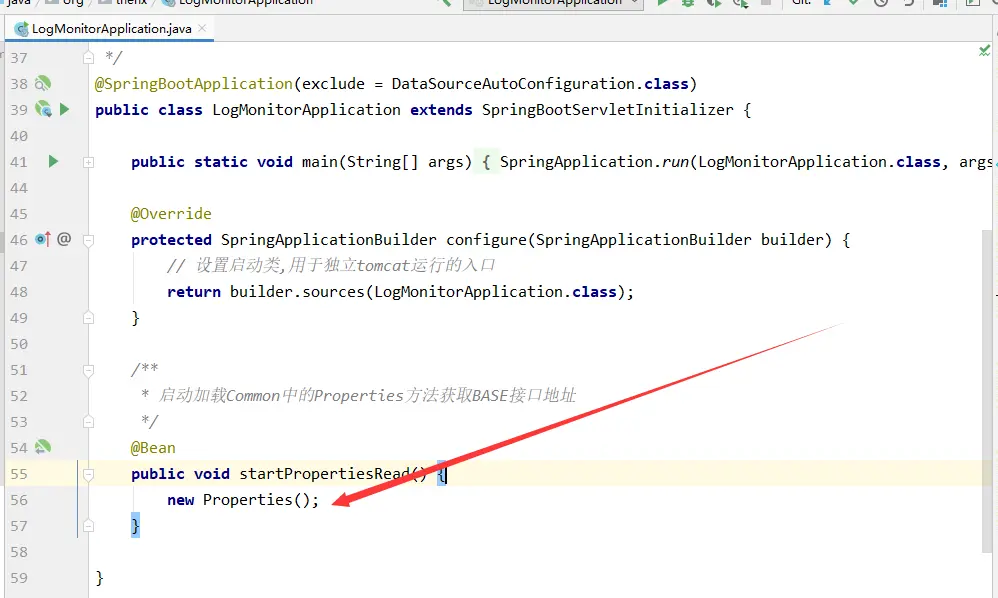Click line number 44 in the gutter
998x598 pixels.
[19, 188]
